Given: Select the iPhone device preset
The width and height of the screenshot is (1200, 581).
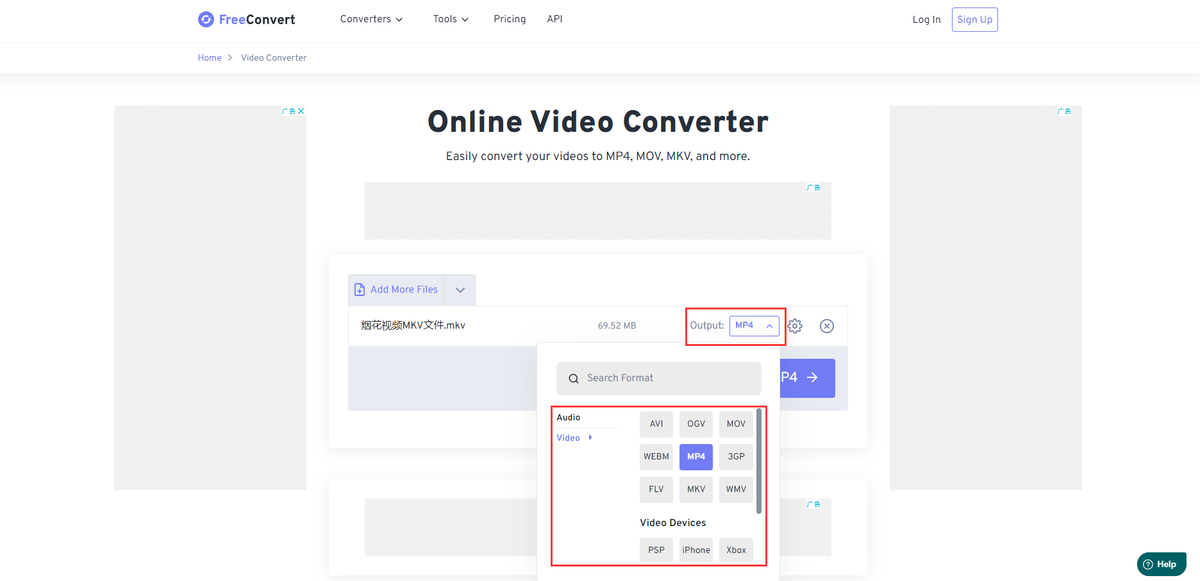Looking at the screenshot, I should coord(696,550).
